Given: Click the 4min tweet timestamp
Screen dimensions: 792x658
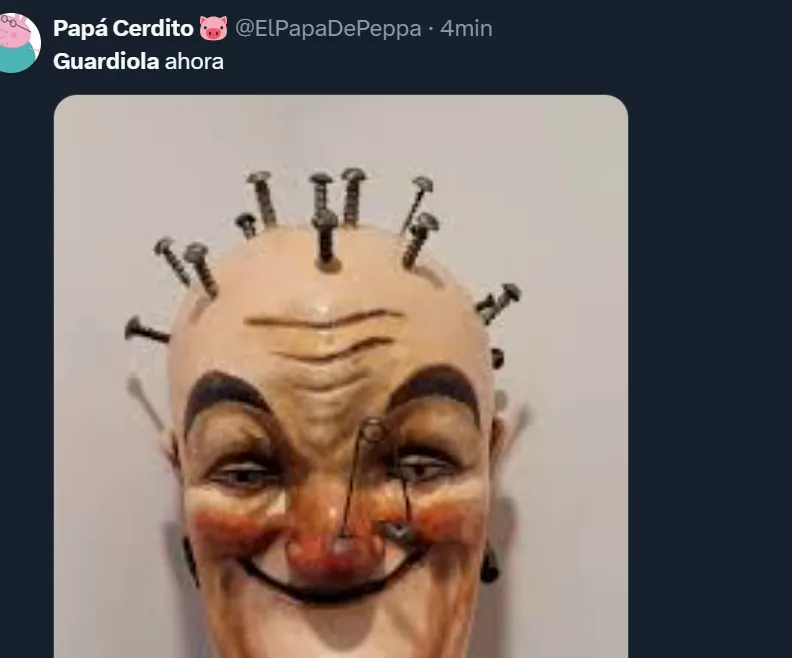Looking at the screenshot, I should click(466, 29).
